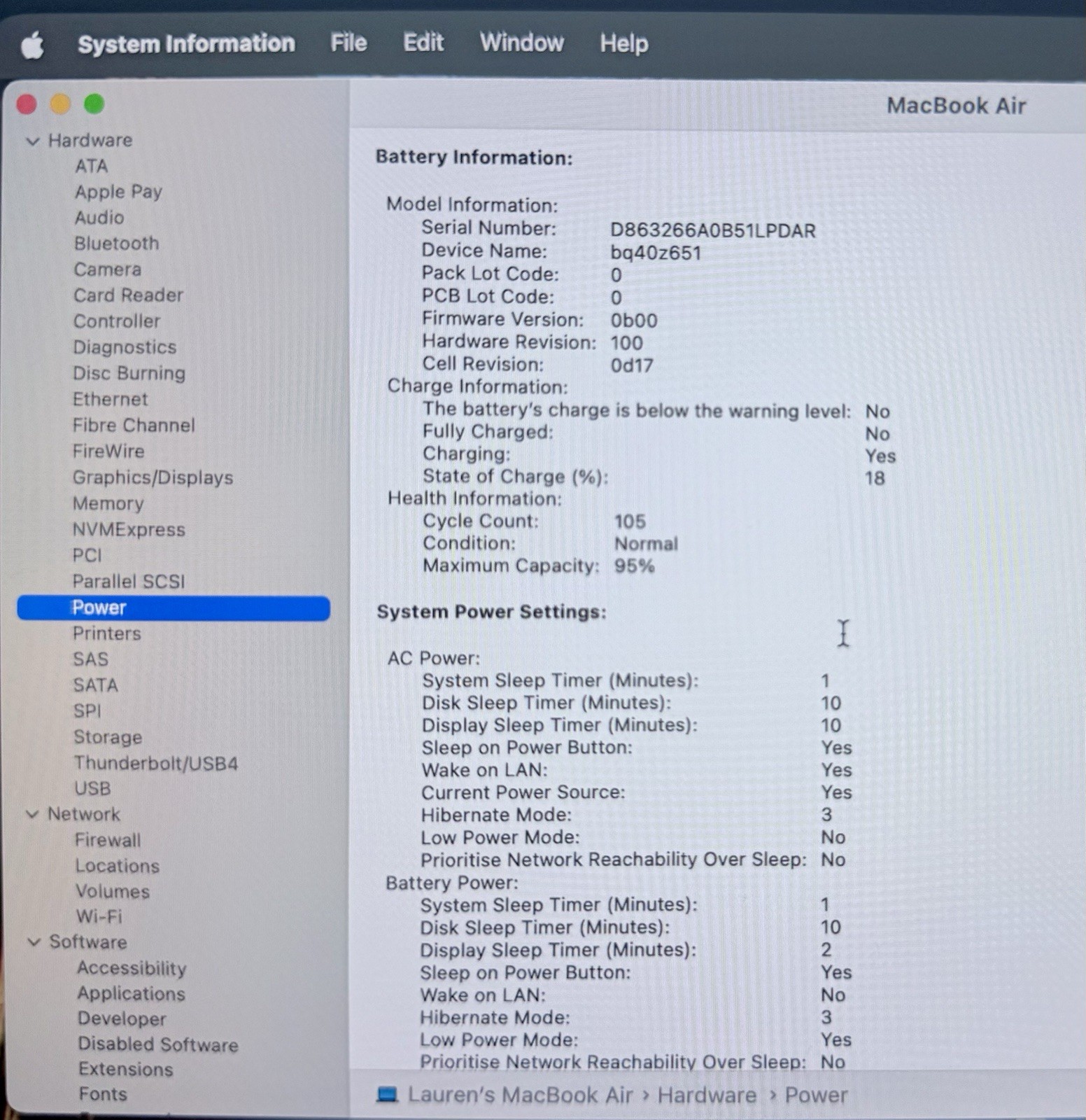This screenshot has width=1086, height=1120.
Task: Click the laptop icon in path bar
Action: 387,1094
